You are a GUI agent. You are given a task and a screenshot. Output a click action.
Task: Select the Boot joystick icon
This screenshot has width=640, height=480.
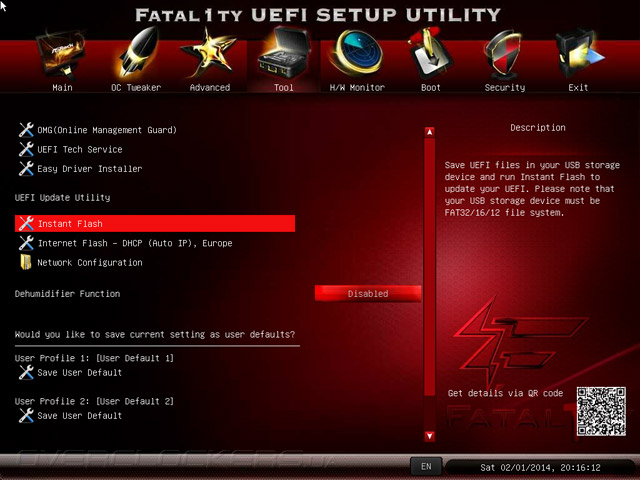click(430, 54)
